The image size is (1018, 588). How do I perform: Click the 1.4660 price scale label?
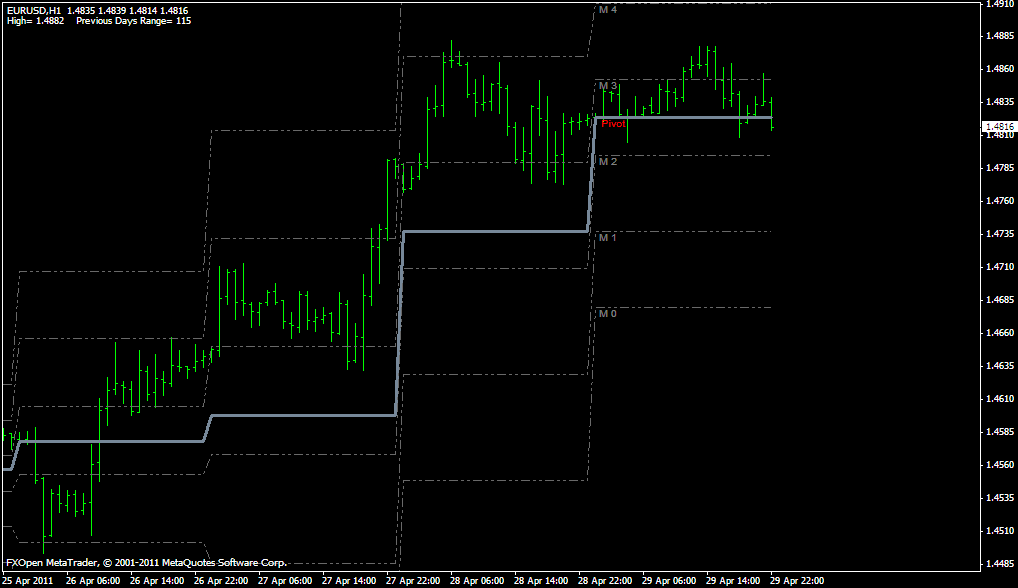point(1000,333)
